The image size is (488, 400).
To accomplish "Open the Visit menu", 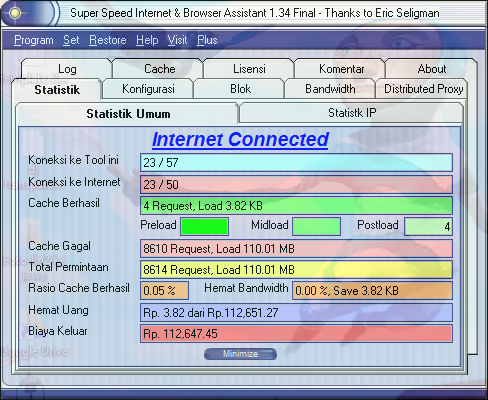I will [177, 40].
